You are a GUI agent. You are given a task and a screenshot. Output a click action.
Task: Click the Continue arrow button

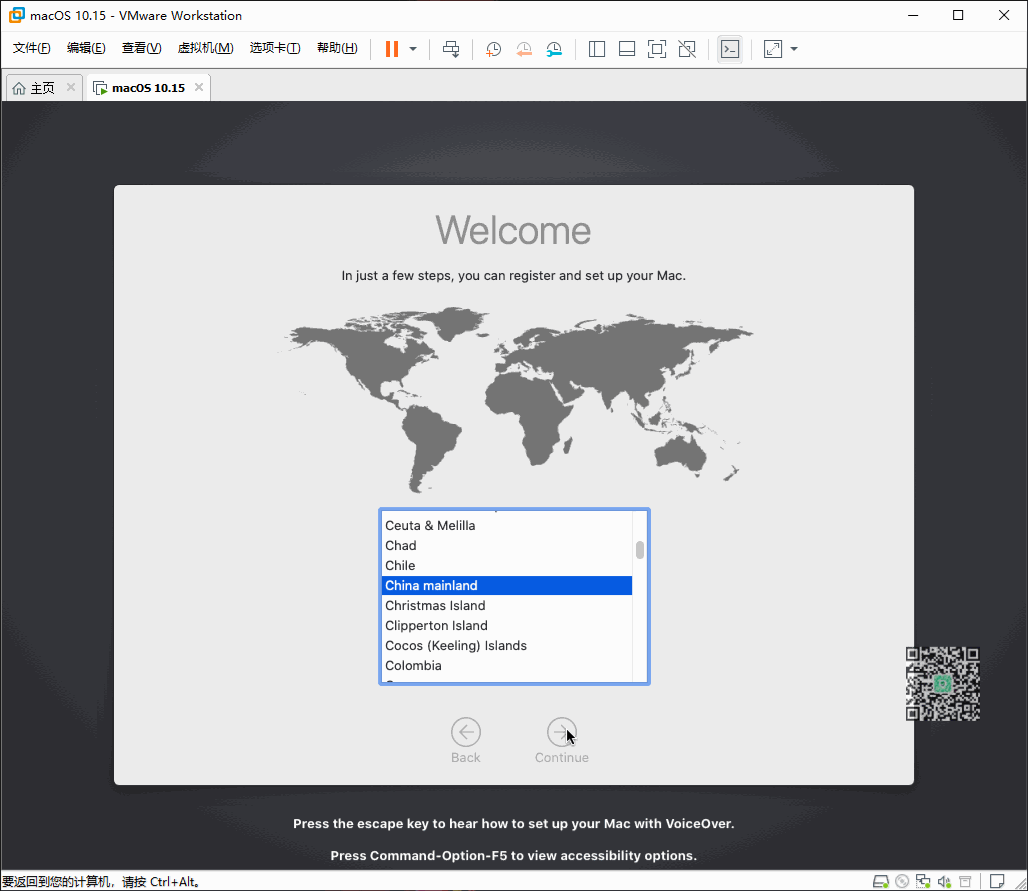tap(562, 732)
